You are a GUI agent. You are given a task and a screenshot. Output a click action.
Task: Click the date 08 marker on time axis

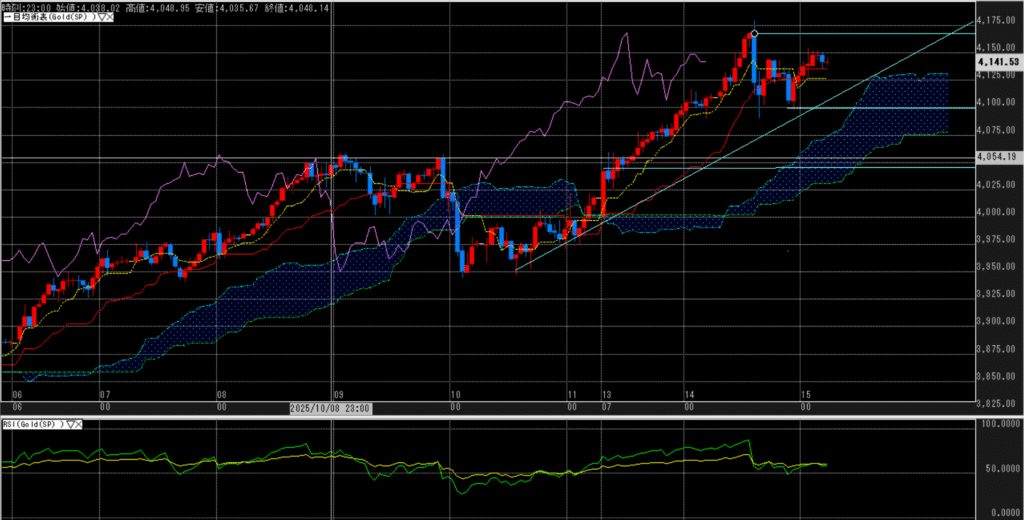click(x=221, y=395)
